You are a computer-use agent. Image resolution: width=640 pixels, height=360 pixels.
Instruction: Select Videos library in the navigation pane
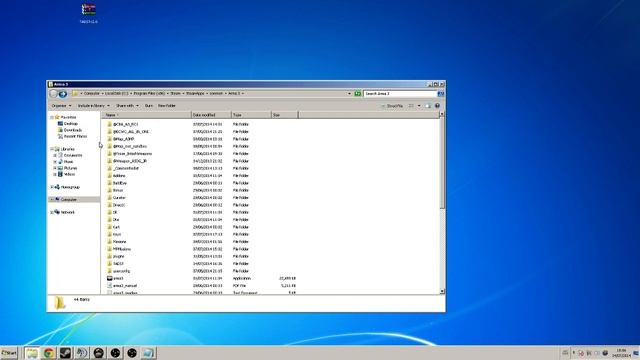[69, 174]
